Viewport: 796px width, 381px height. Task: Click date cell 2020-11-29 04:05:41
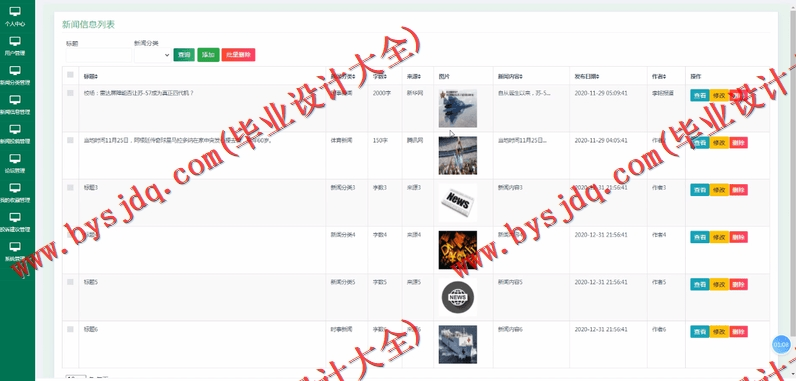601,141
